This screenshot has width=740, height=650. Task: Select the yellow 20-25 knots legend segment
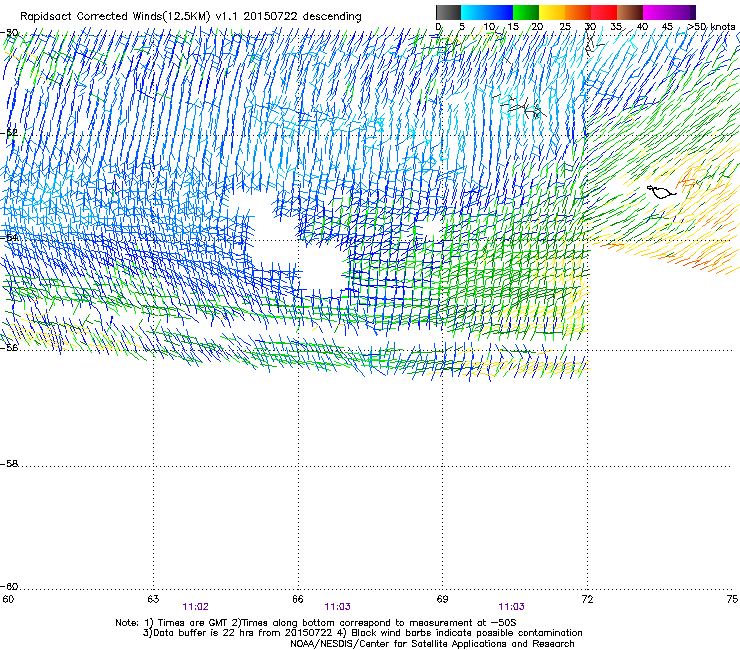point(552,12)
